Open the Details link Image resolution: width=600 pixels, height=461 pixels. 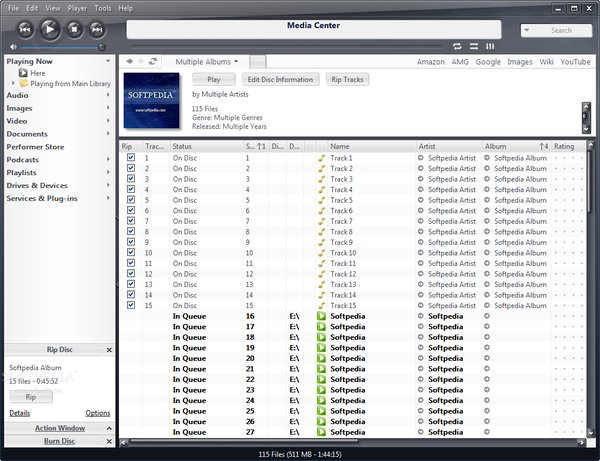click(x=20, y=413)
